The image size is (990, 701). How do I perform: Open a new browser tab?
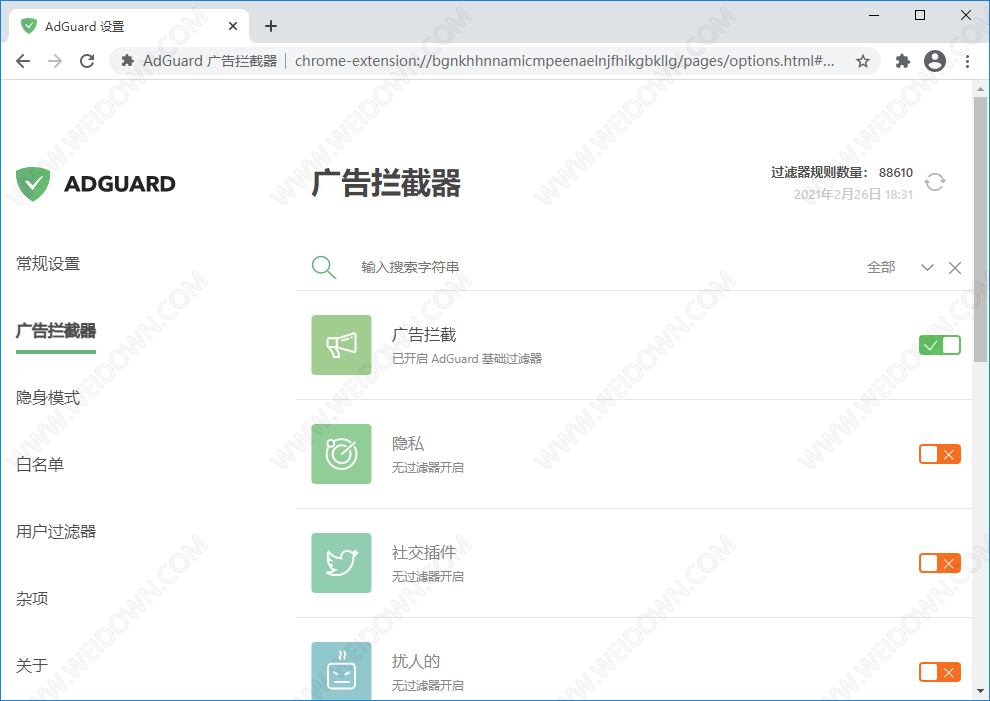[x=271, y=26]
